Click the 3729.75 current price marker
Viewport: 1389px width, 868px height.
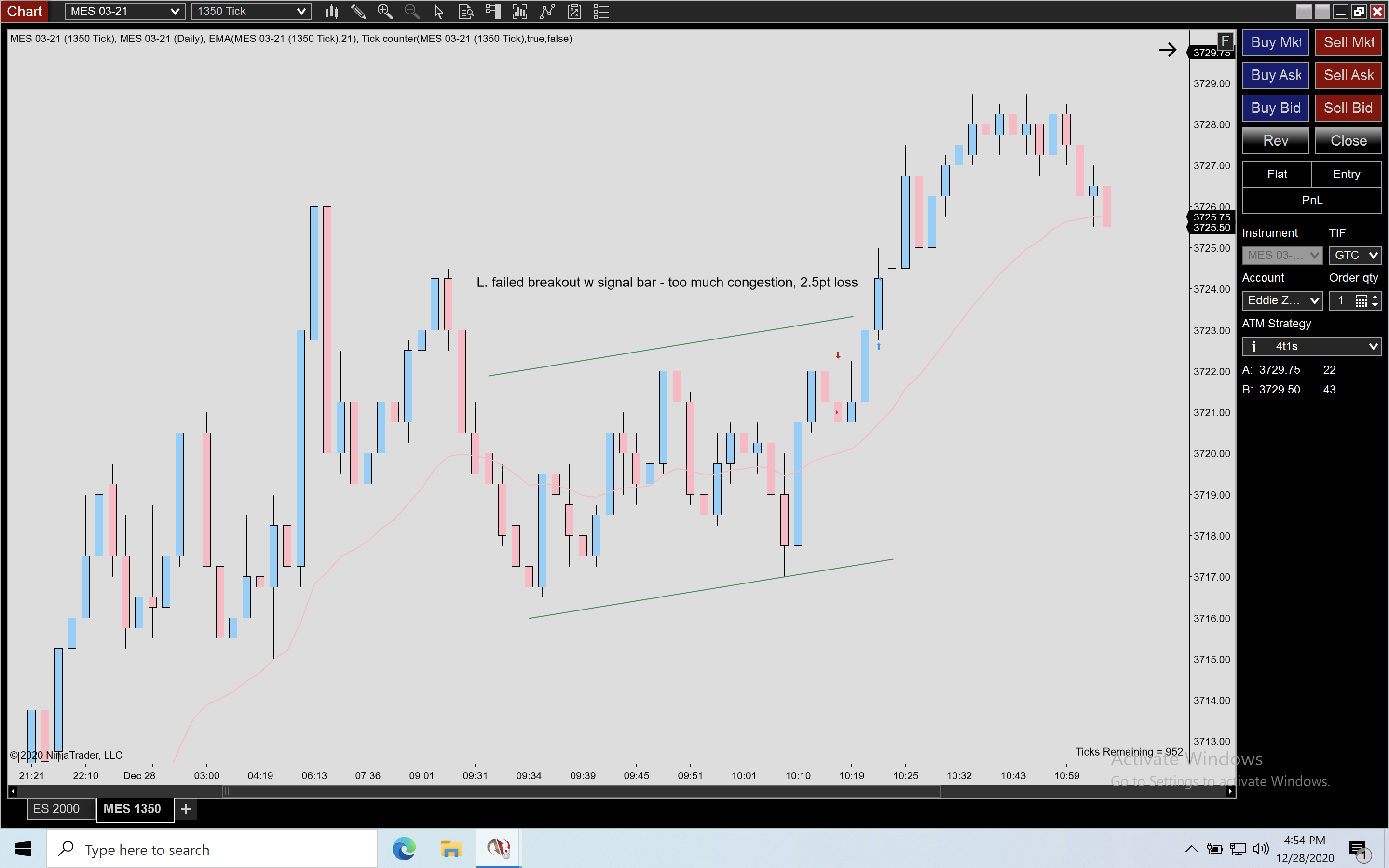(x=1211, y=53)
